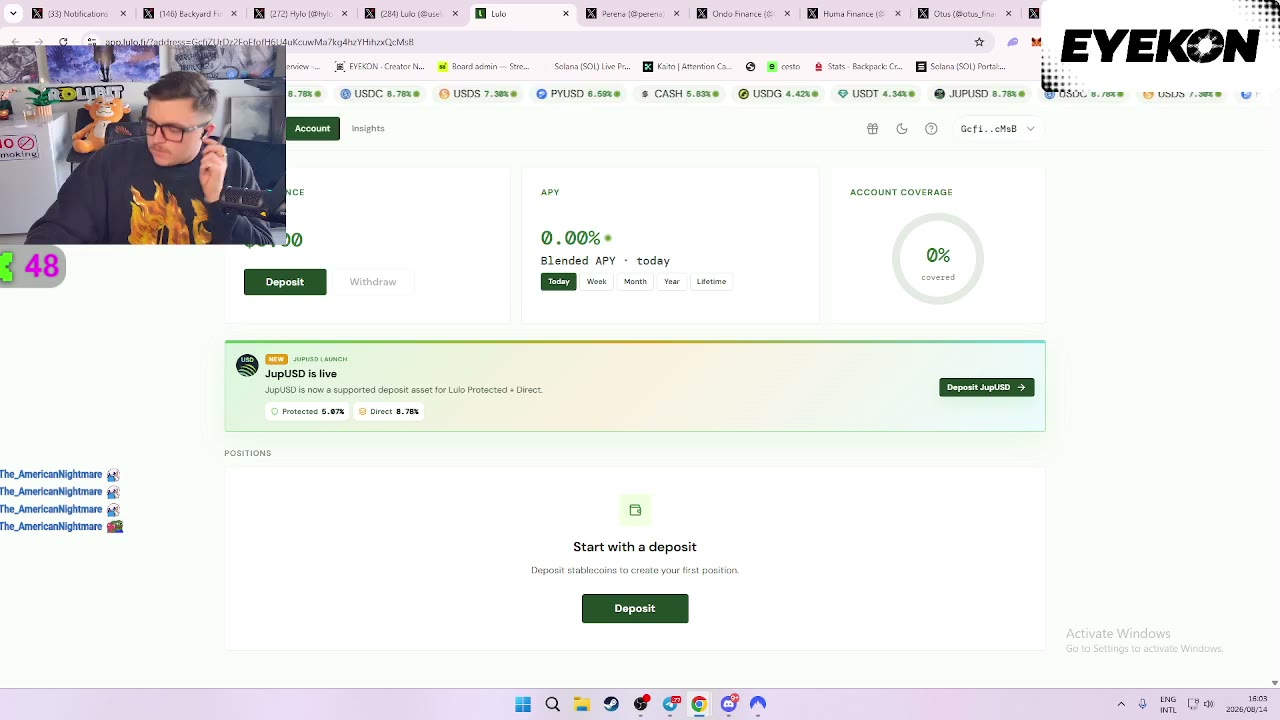Close the (33) Notifications tab

tap(124, 14)
